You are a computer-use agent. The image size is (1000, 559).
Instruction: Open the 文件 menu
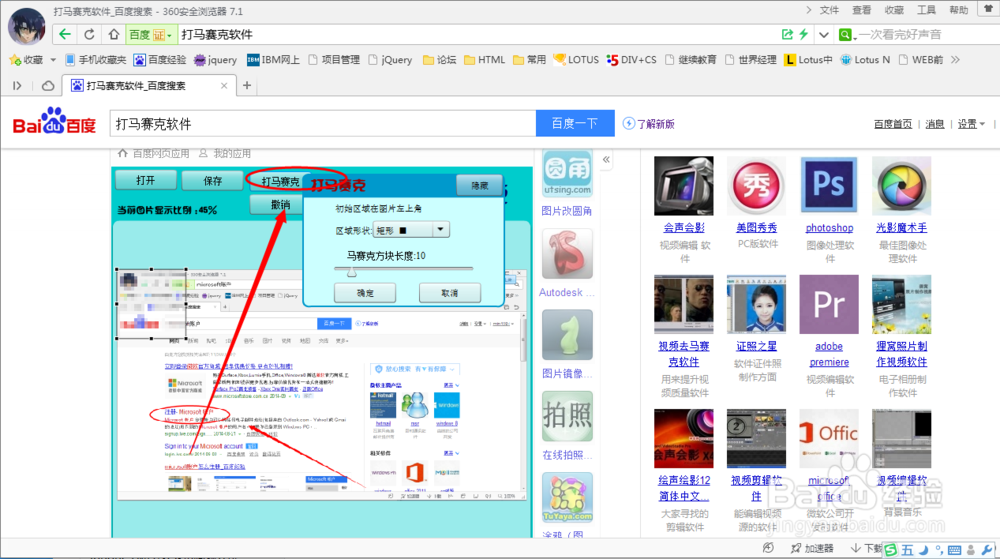[x=829, y=10]
